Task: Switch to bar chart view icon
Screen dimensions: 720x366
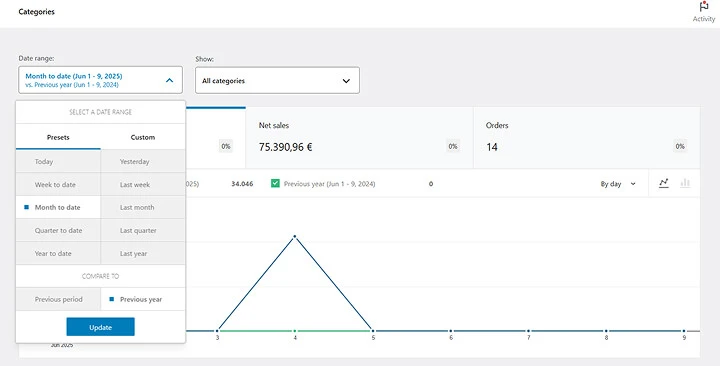Action: (x=685, y=183)
